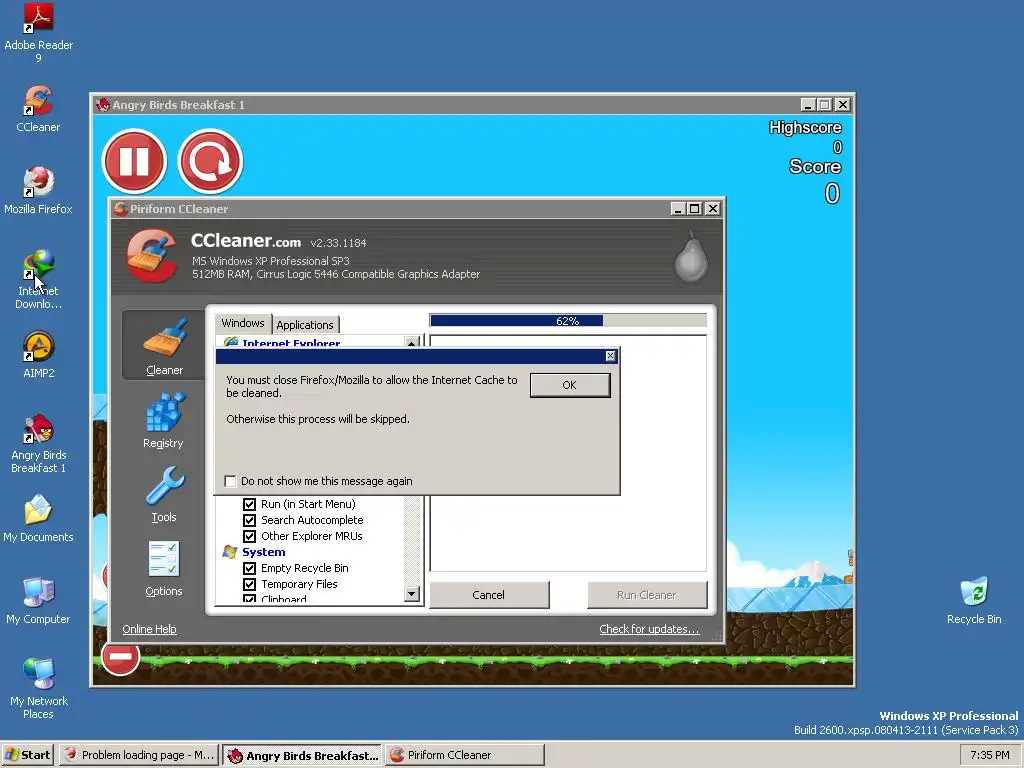Viewport: 1024px width, 768px height.
Task: Uncheck Run (in Start Menu) option
Action: 249,504
